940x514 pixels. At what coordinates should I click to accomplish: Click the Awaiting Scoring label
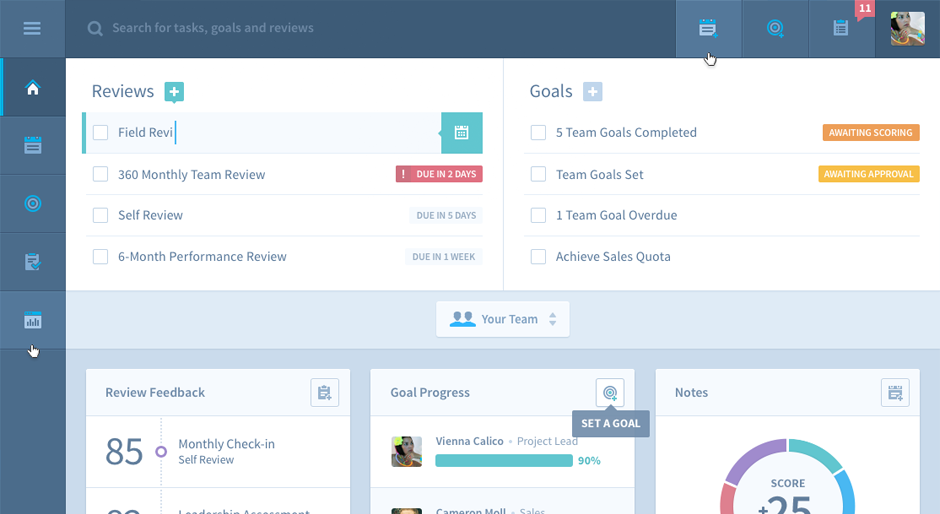tap(869, 133)
